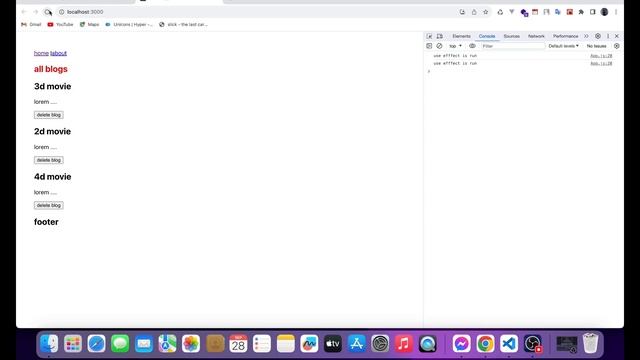
Task: Open the home link
Action: 41,53
